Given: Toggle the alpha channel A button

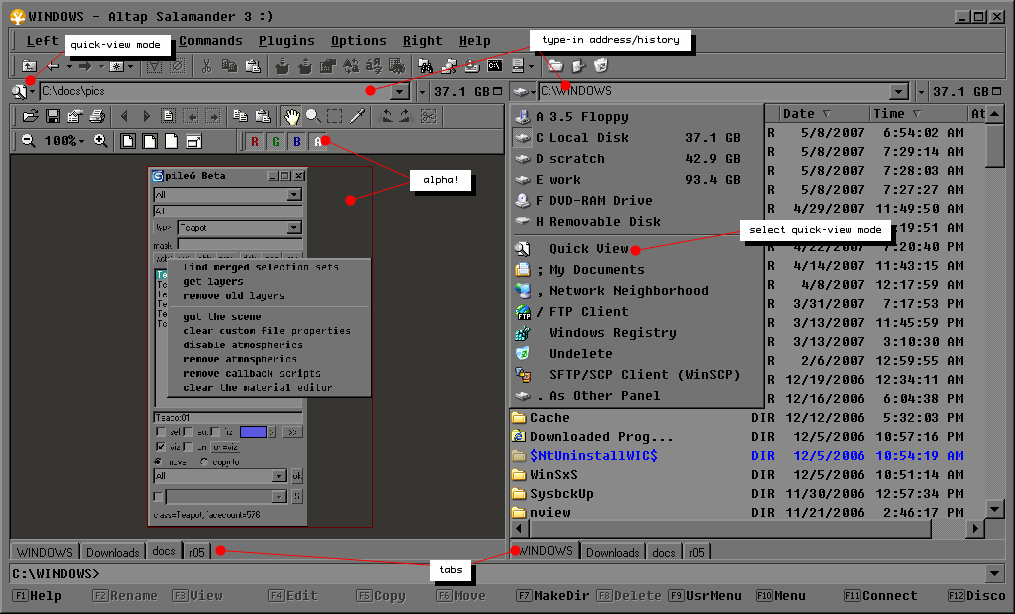Looking at the screenshot, I should (317, 142).
